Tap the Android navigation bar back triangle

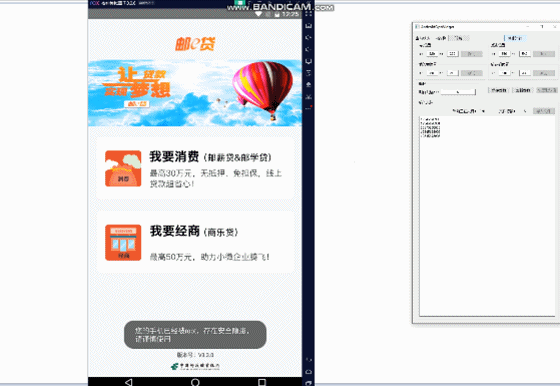[x=129, y=382]
